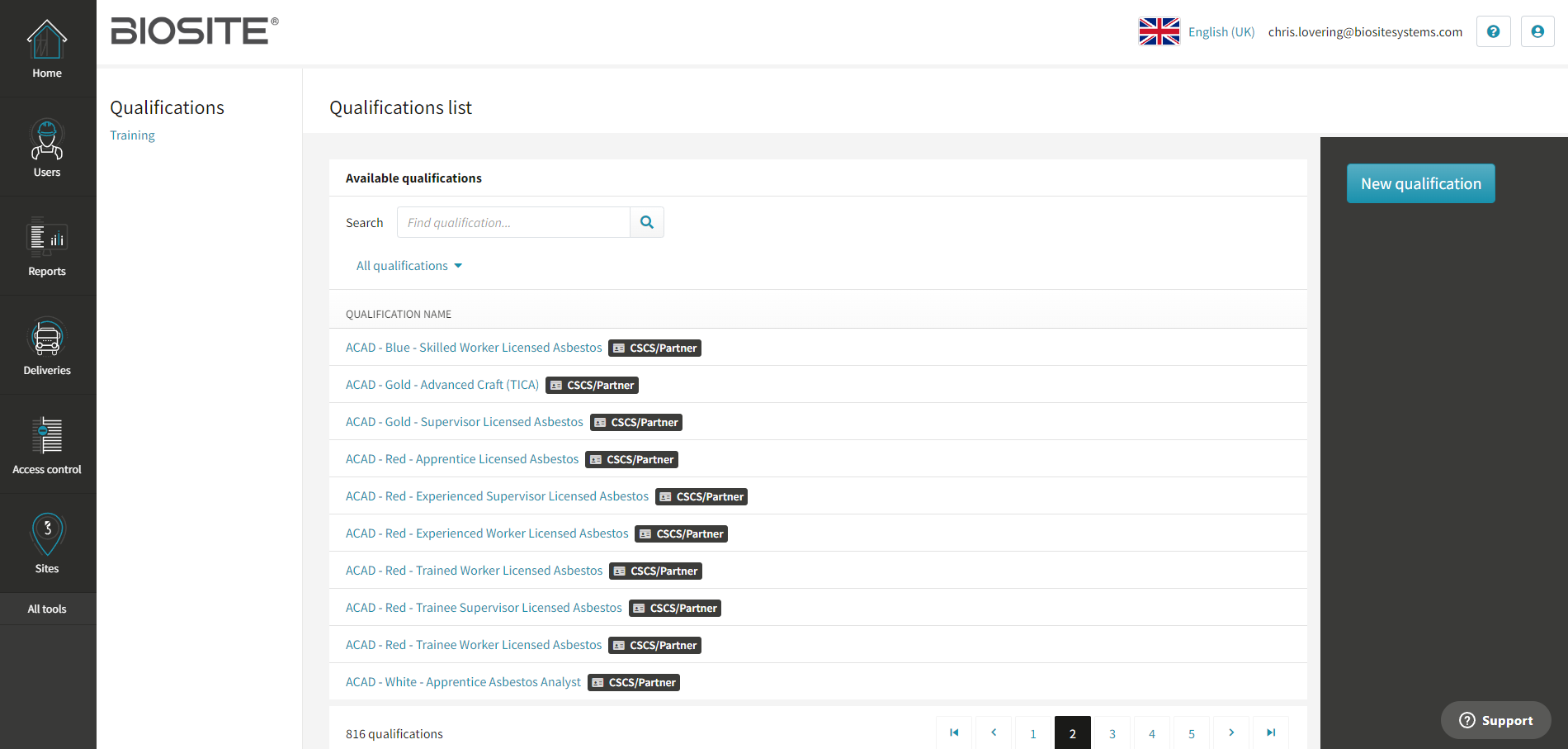The height and width of the screenshot is (749, 1568).
Task: Click the UK flag language icon
Action: pos(1159,31)
